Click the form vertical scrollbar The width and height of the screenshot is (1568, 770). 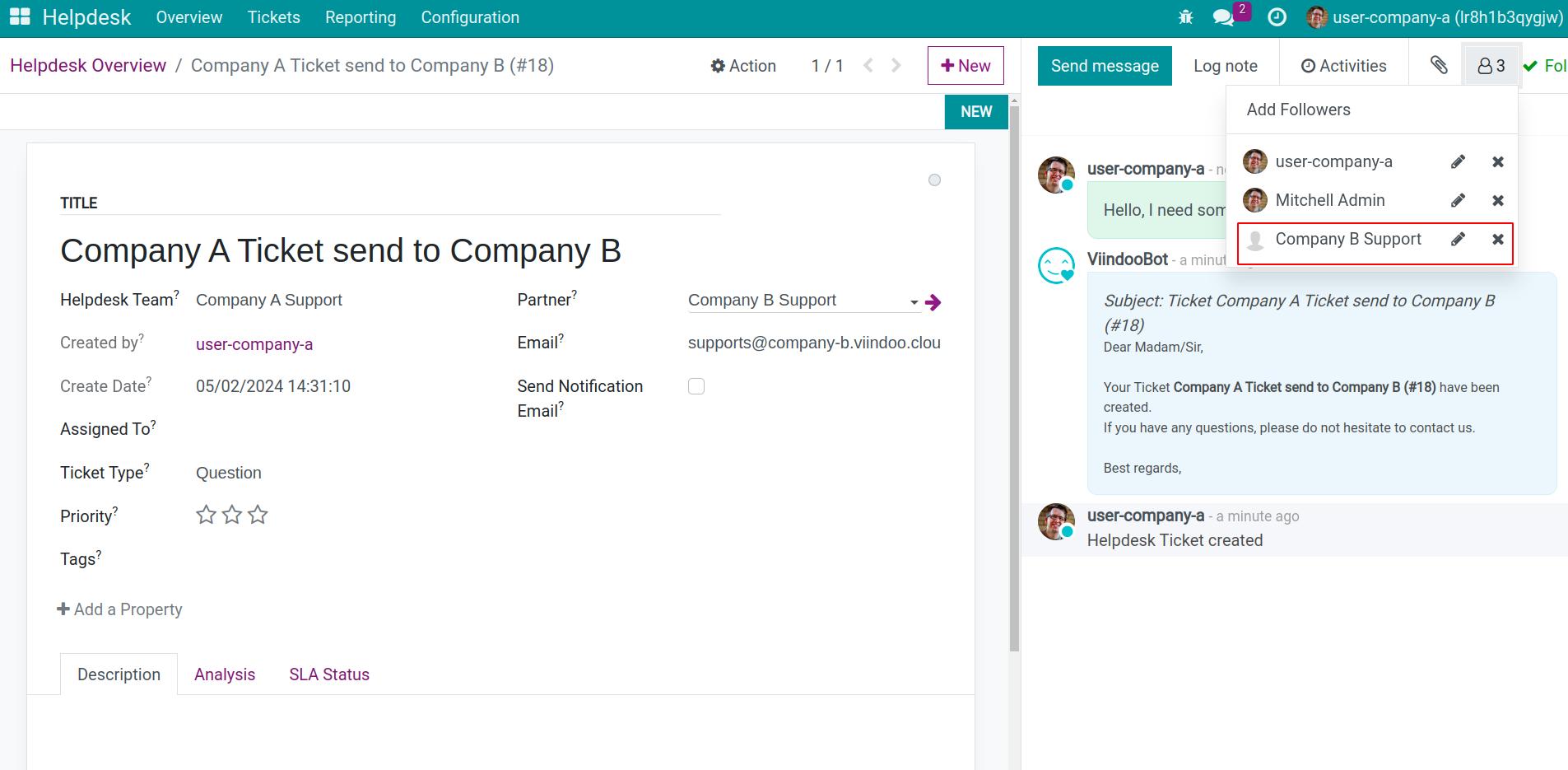click(x=1014, y=379)
